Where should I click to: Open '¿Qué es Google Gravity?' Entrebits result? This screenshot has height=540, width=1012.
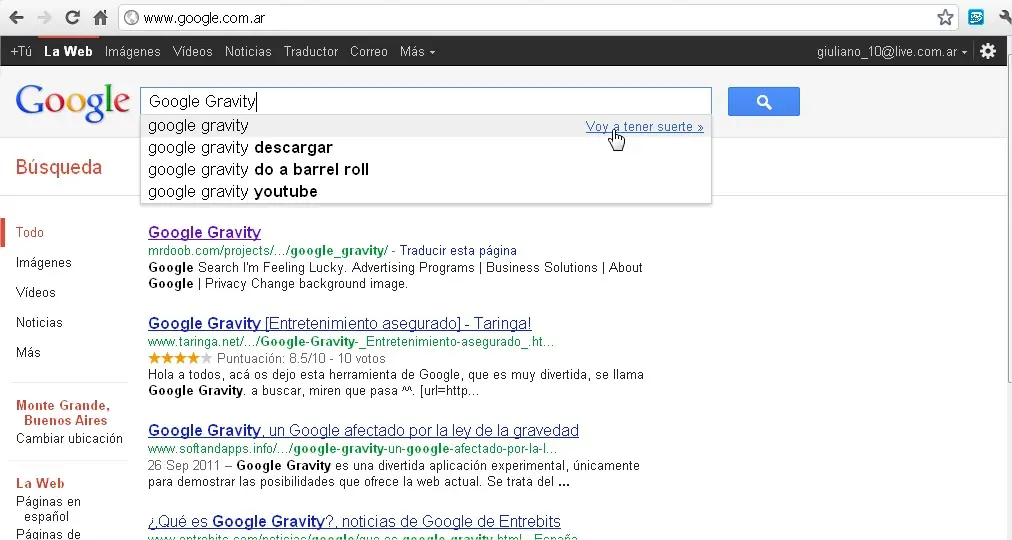(x=354, y=521)
